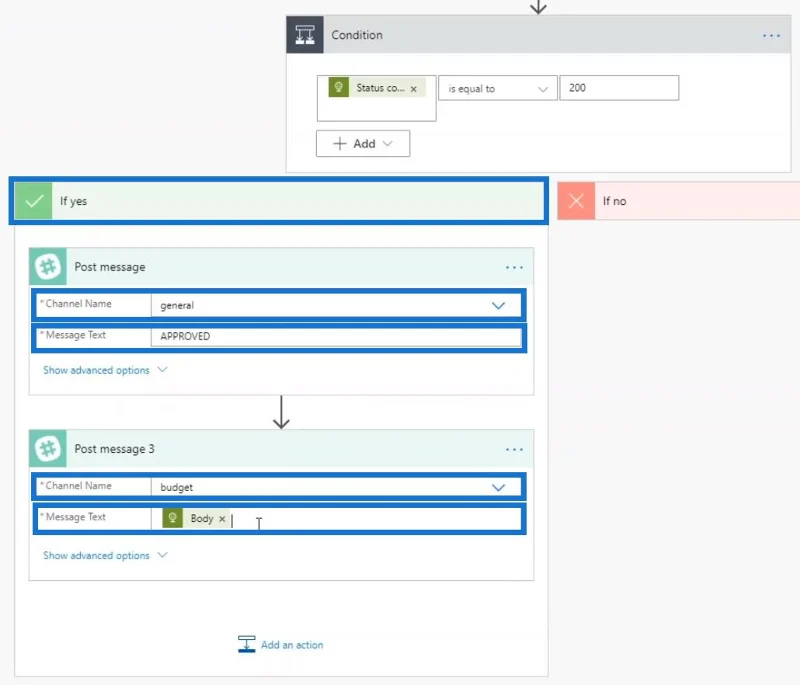Viewport: 800px width, 685px height.
Task: Open the 'is equal to' operator dropdown
Action: click(497, 89)
